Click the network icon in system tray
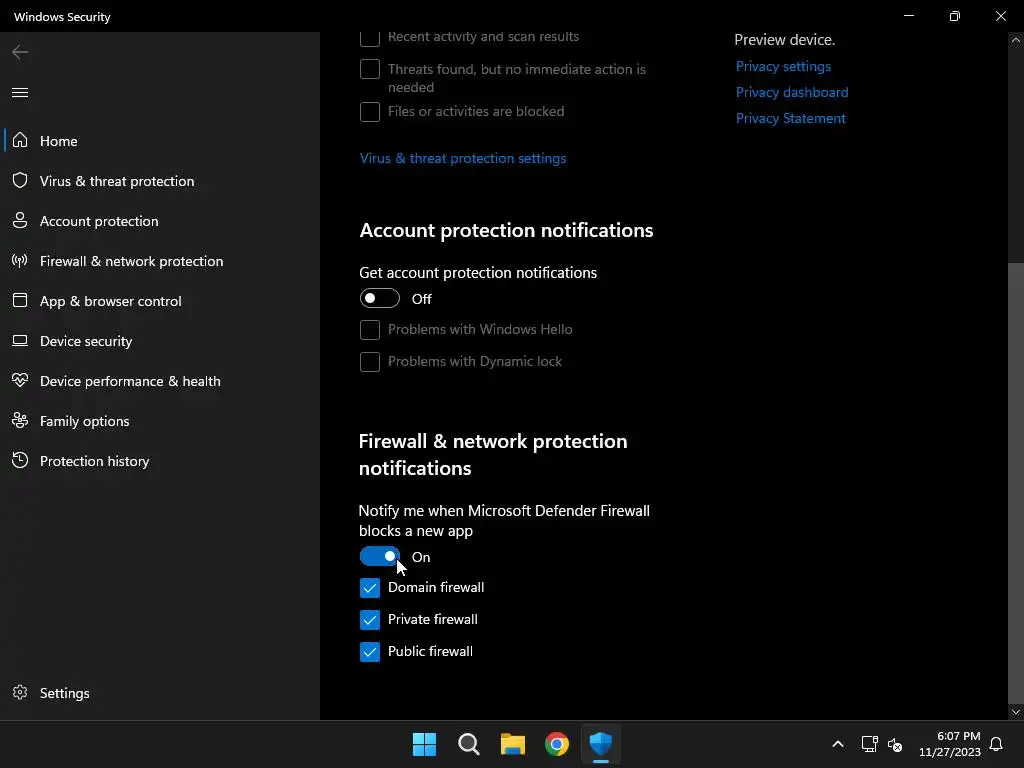The width and height of the screenshot is (1024, 768). [x=869, y=744]
